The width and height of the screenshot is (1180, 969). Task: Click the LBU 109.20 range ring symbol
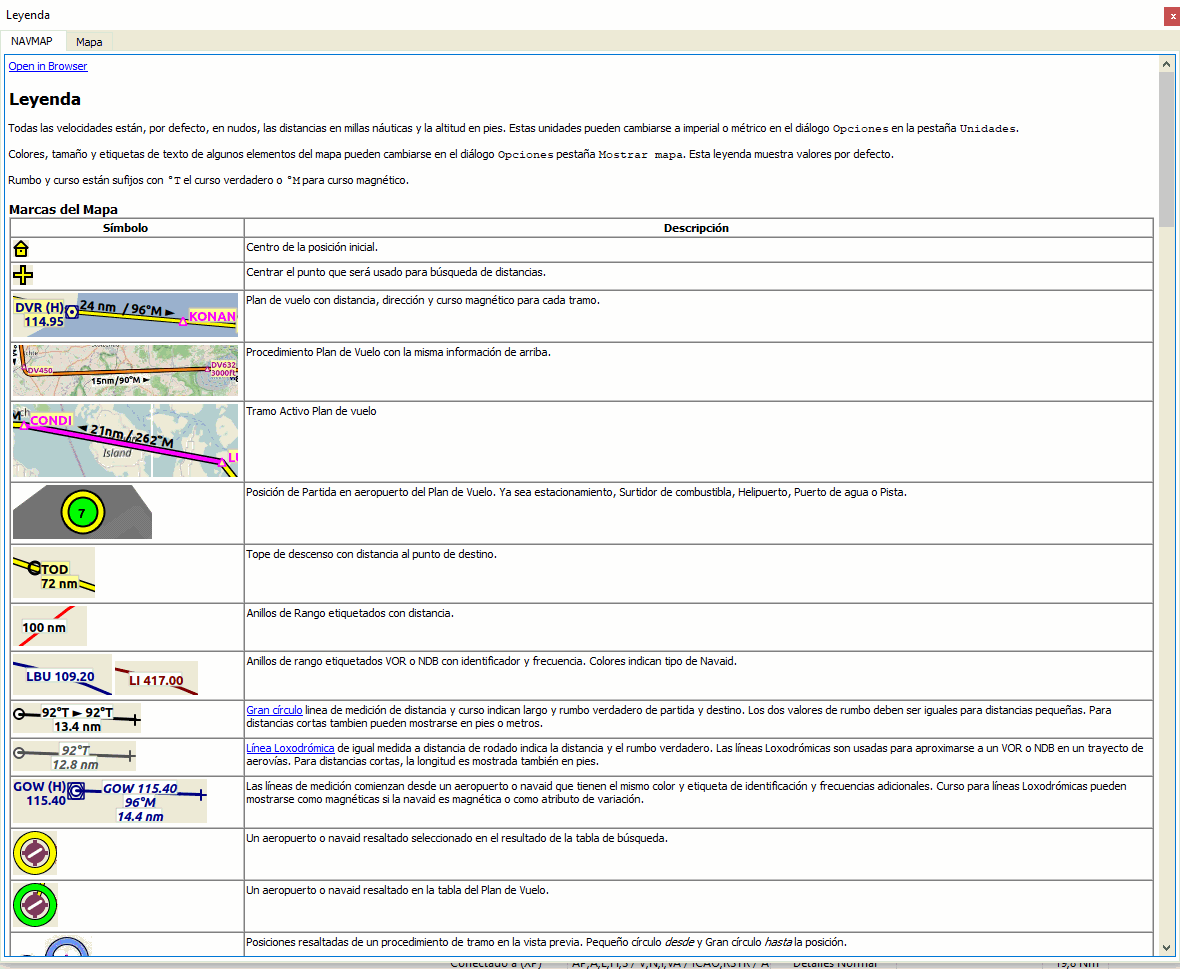(62, 675)
